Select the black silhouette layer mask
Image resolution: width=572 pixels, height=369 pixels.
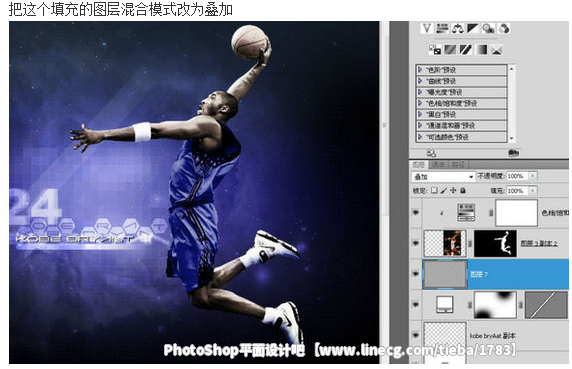[495, 243]
